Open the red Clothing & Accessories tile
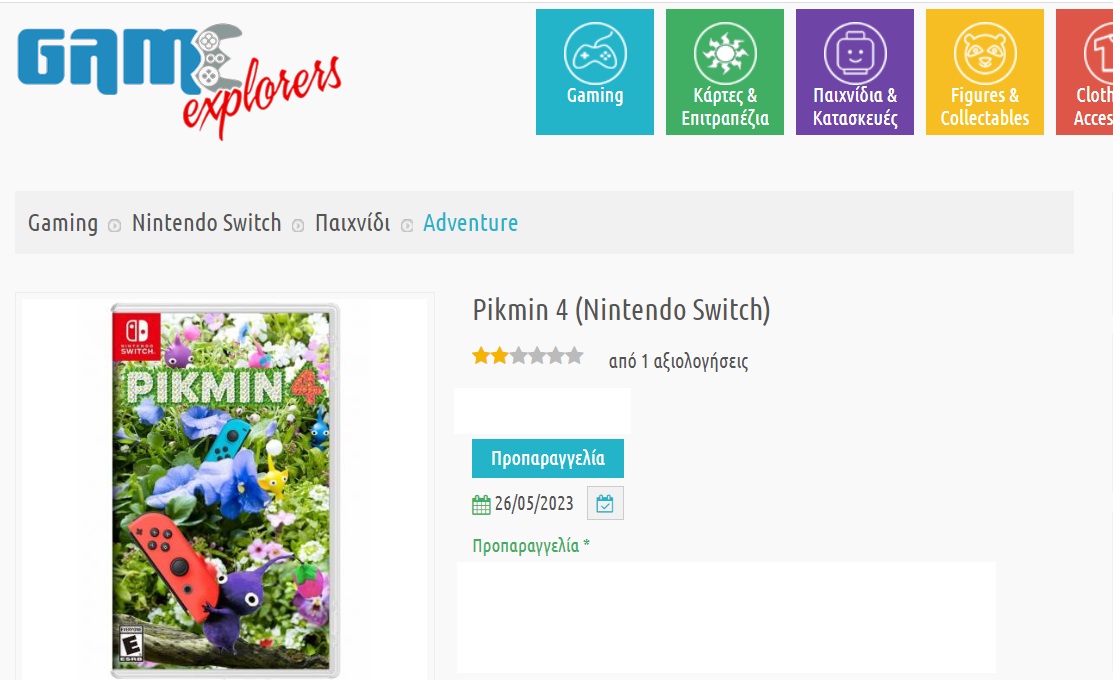This screenshot has width=1113, height=680. click(1085, 72)
